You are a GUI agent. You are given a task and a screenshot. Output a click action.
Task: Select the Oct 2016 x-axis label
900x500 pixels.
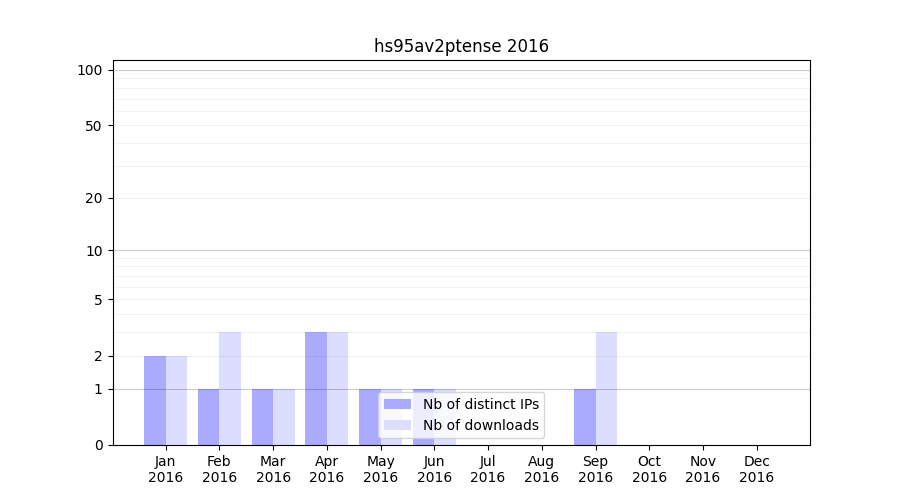pyautogui.click(x=649, y=469)
